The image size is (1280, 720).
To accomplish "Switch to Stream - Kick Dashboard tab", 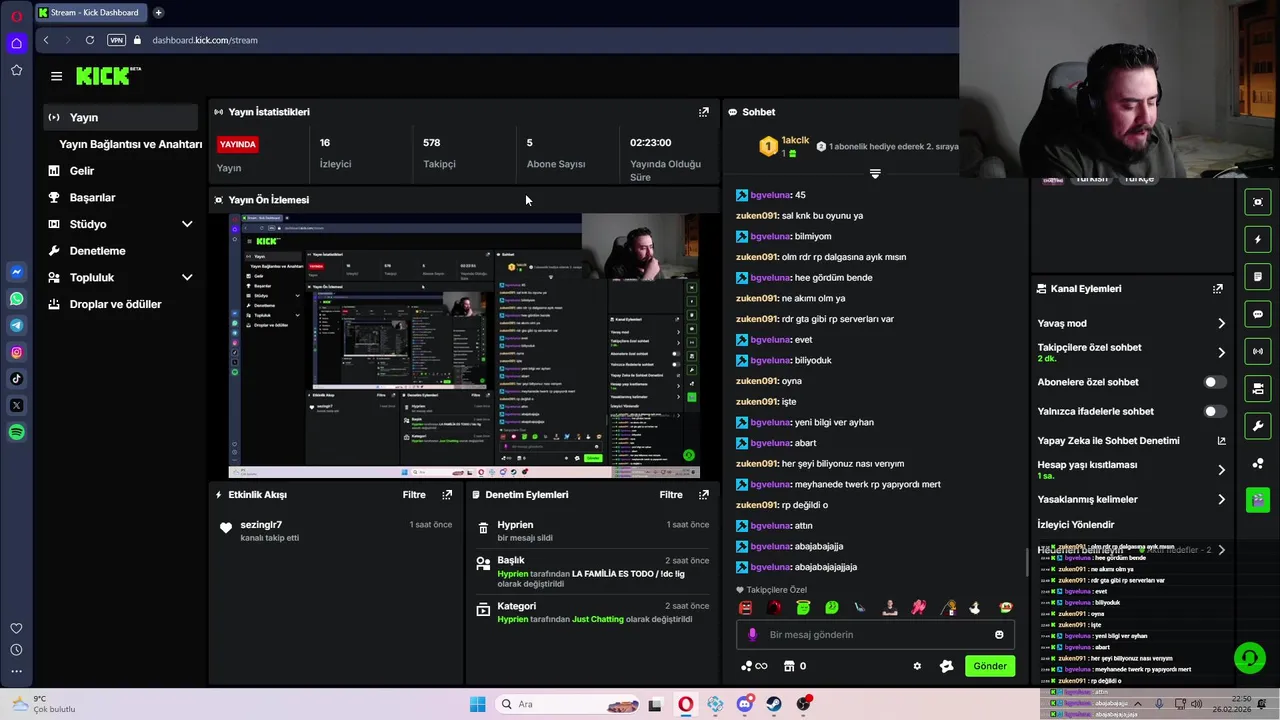I will (x=90, y=13).
